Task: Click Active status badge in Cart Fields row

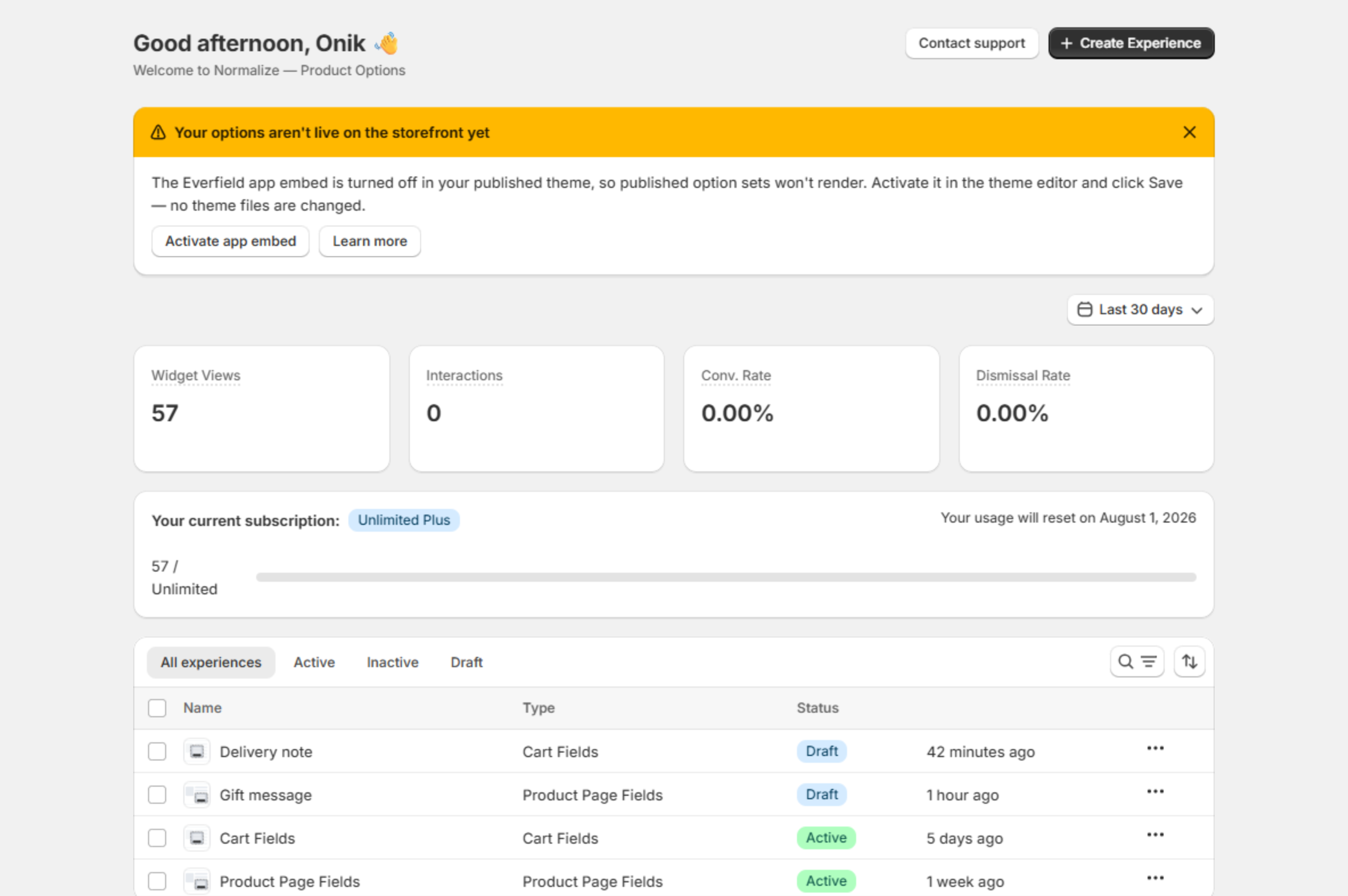Action: (827, 838)
